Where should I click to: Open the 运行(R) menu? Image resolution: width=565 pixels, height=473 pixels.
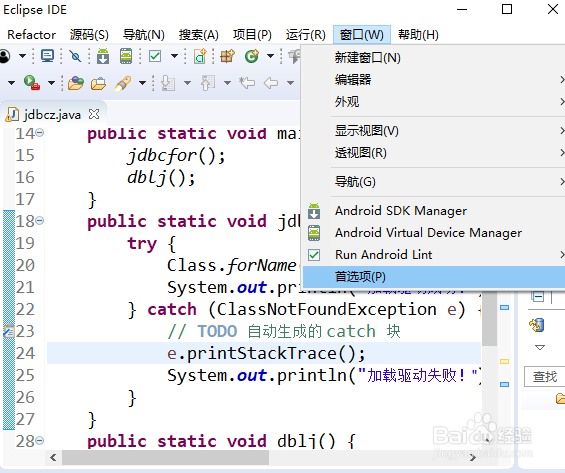(306, 35)
